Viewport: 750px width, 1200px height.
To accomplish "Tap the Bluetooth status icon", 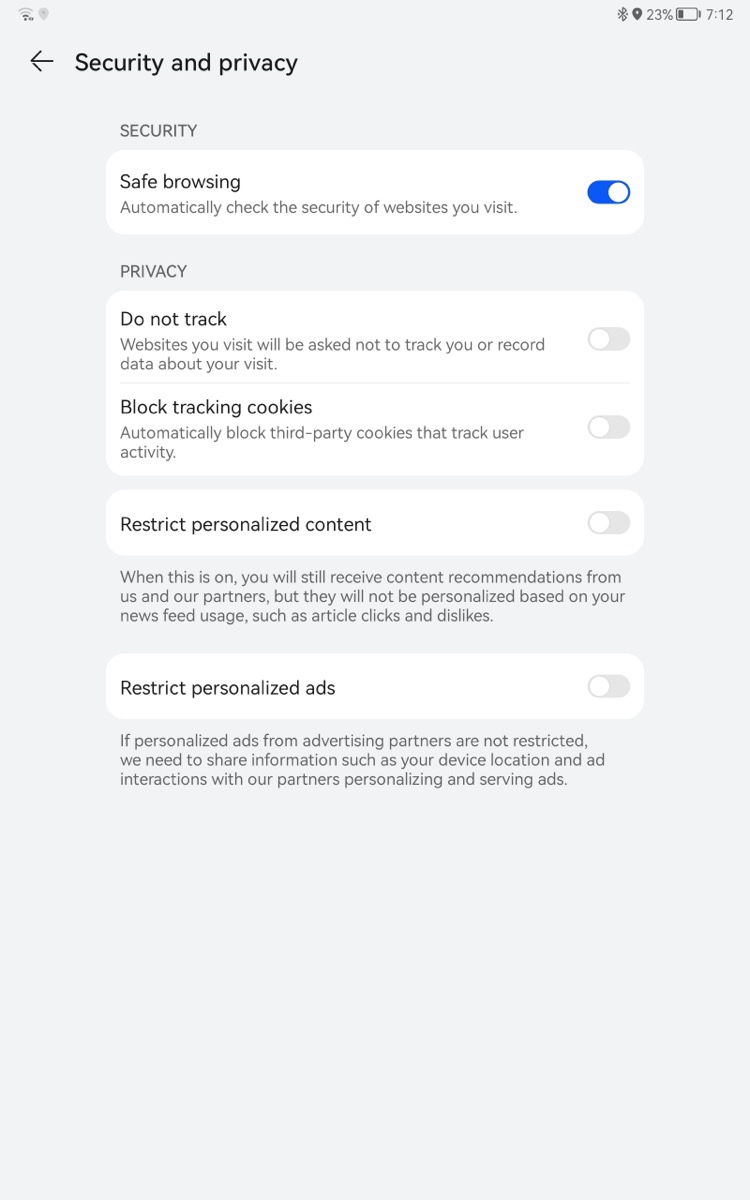I will pyautogui.click(x=622, y=14).
